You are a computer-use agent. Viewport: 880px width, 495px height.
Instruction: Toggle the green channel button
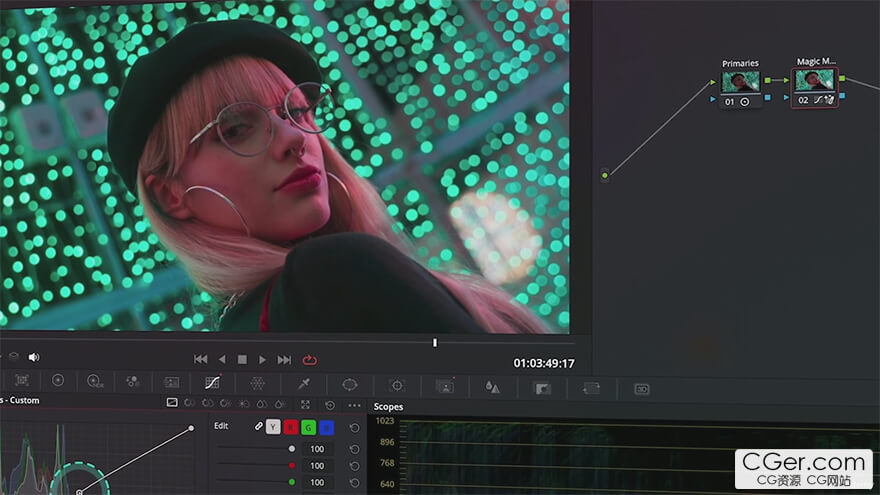pyautogui.click(x=308, y=428)
